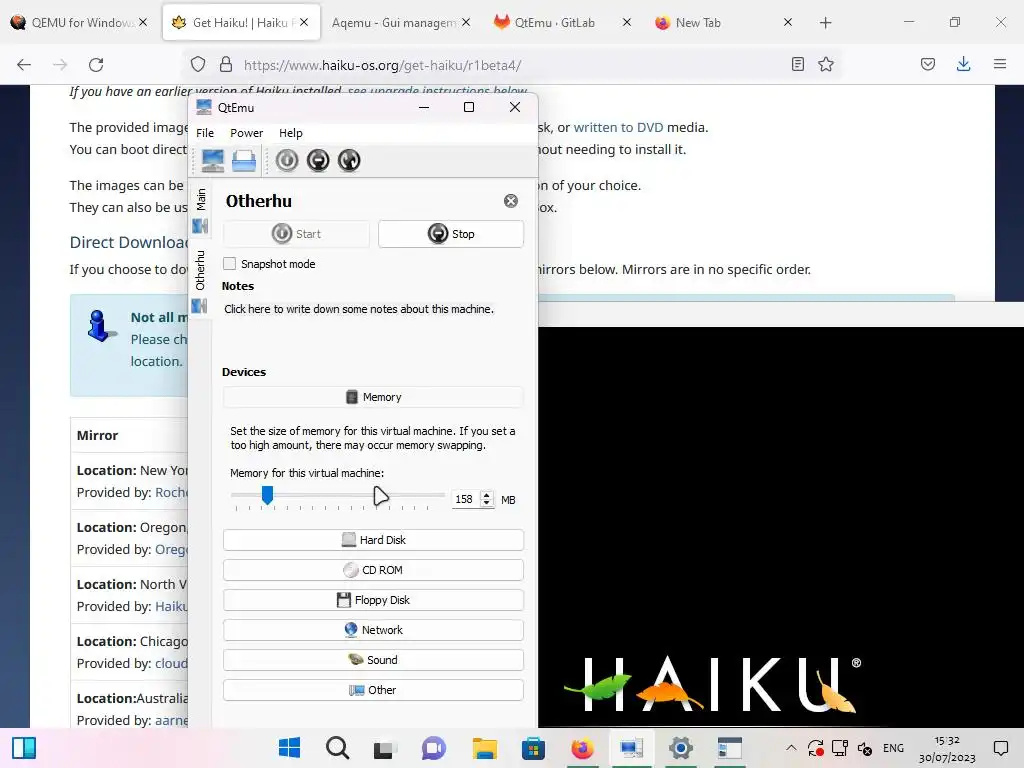Open the Help menu in QtEmu
Screen dimensions: 1024x768
pyautogui.click(x=291, y=133)
